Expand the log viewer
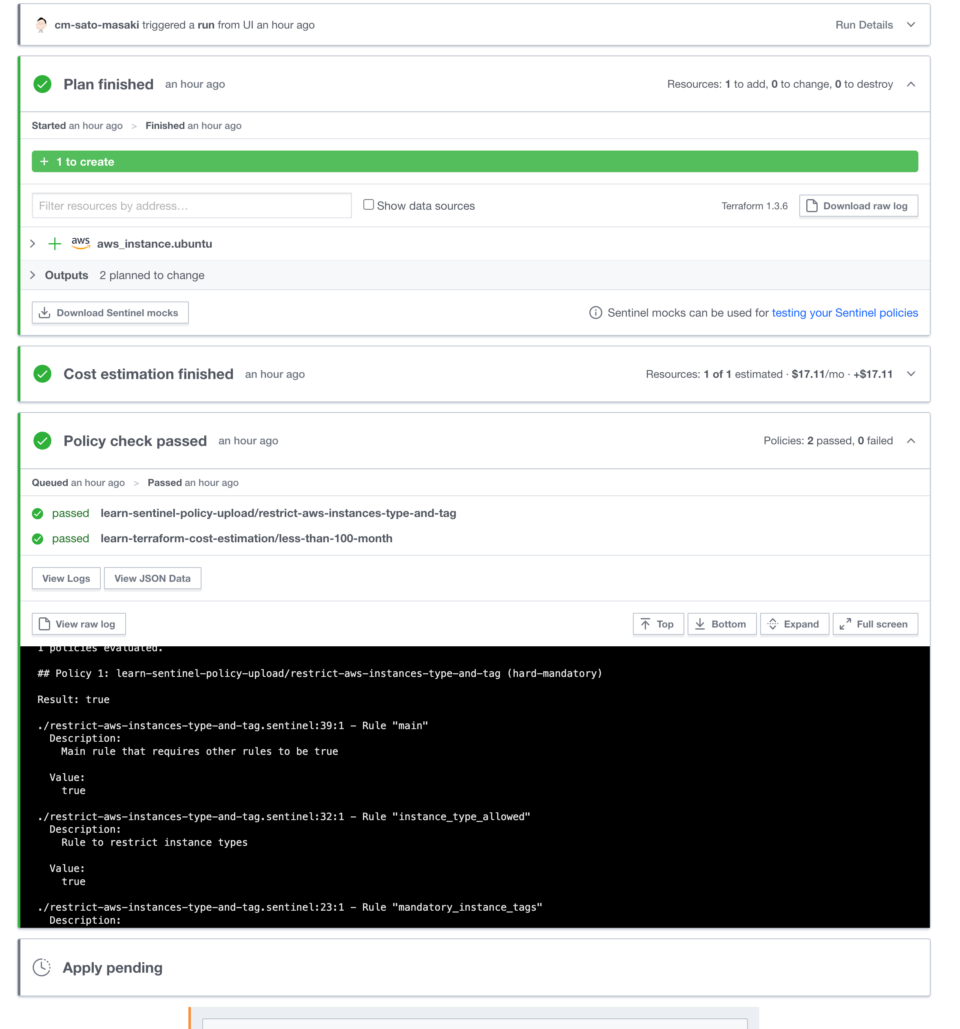The image size is (960, 1029). pos(795,624)
